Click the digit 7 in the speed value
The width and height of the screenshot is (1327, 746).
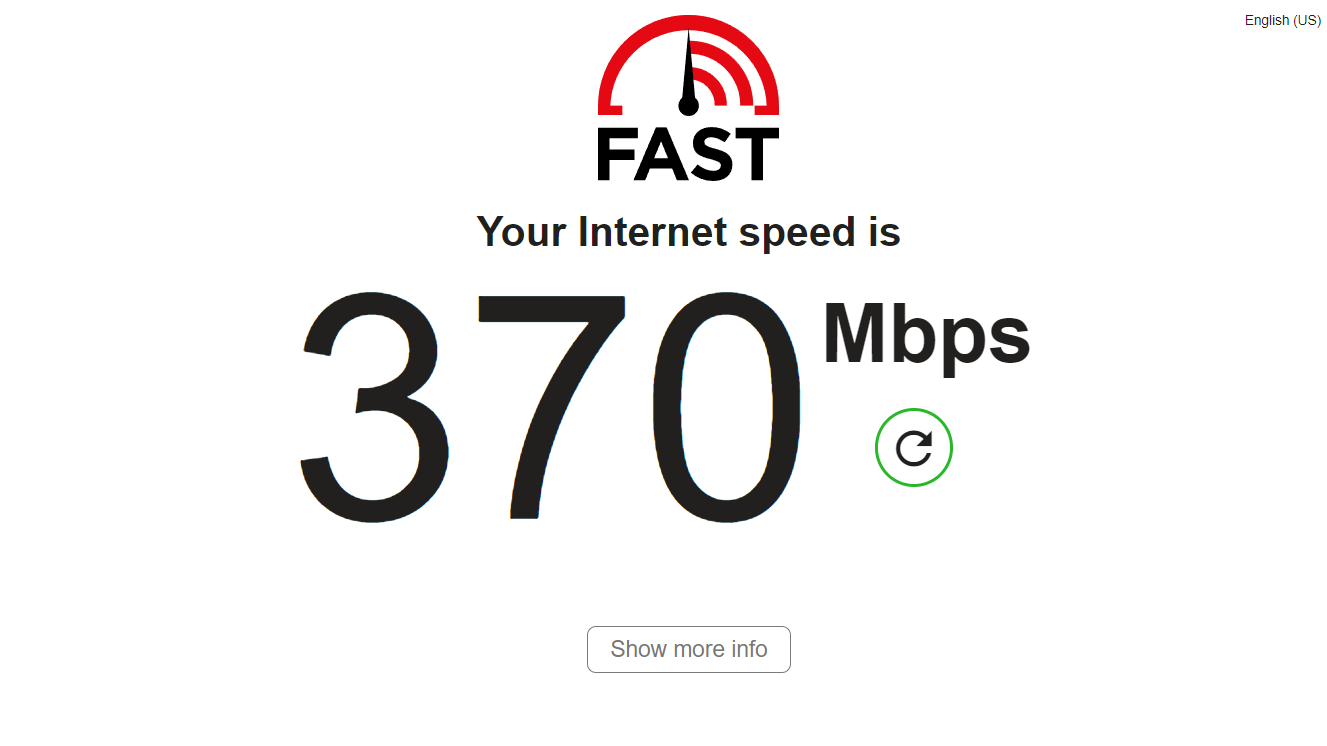coord(552,406)
